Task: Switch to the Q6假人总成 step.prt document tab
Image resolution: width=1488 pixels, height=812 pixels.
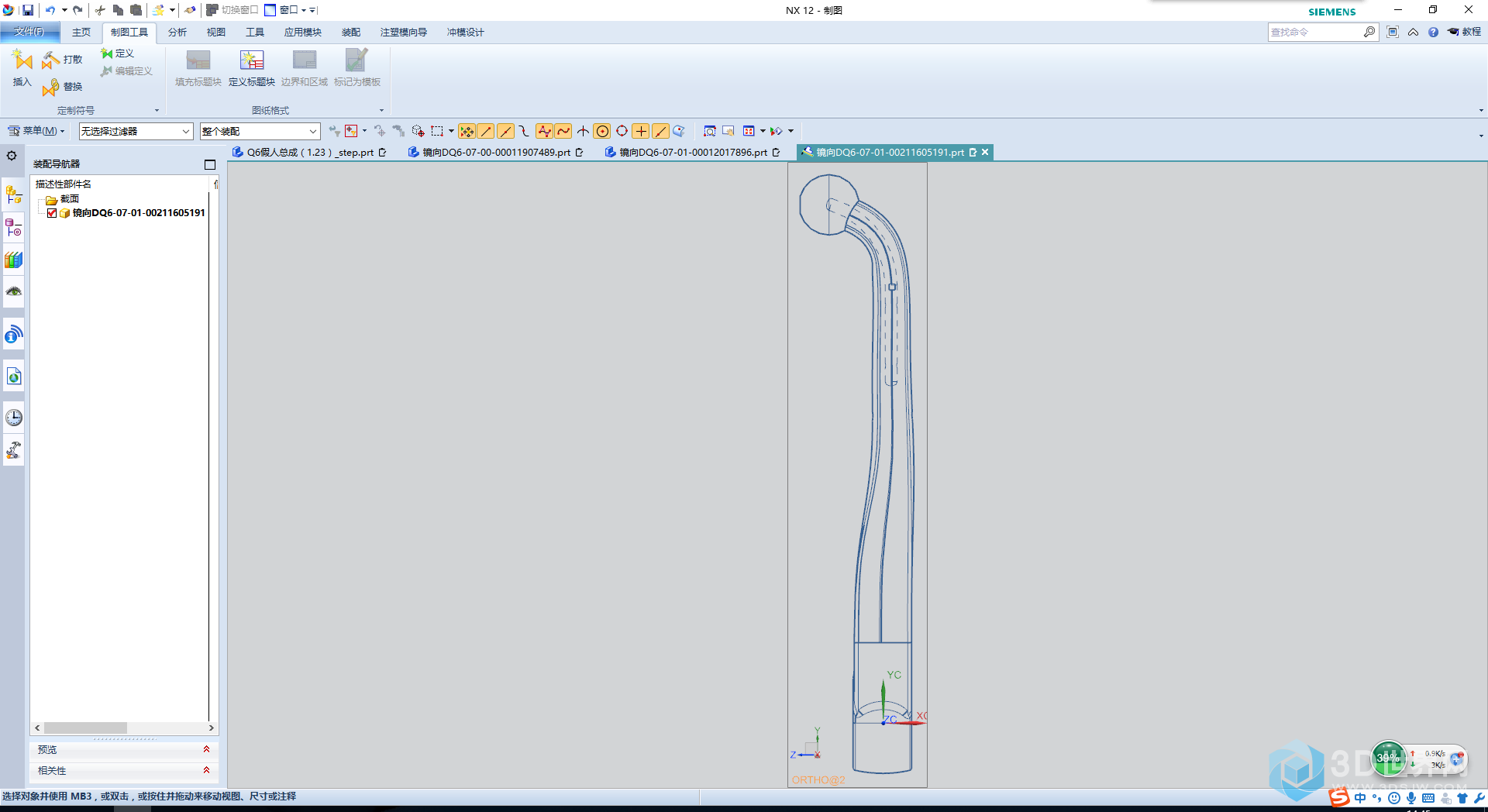Action: click(309, 153)
